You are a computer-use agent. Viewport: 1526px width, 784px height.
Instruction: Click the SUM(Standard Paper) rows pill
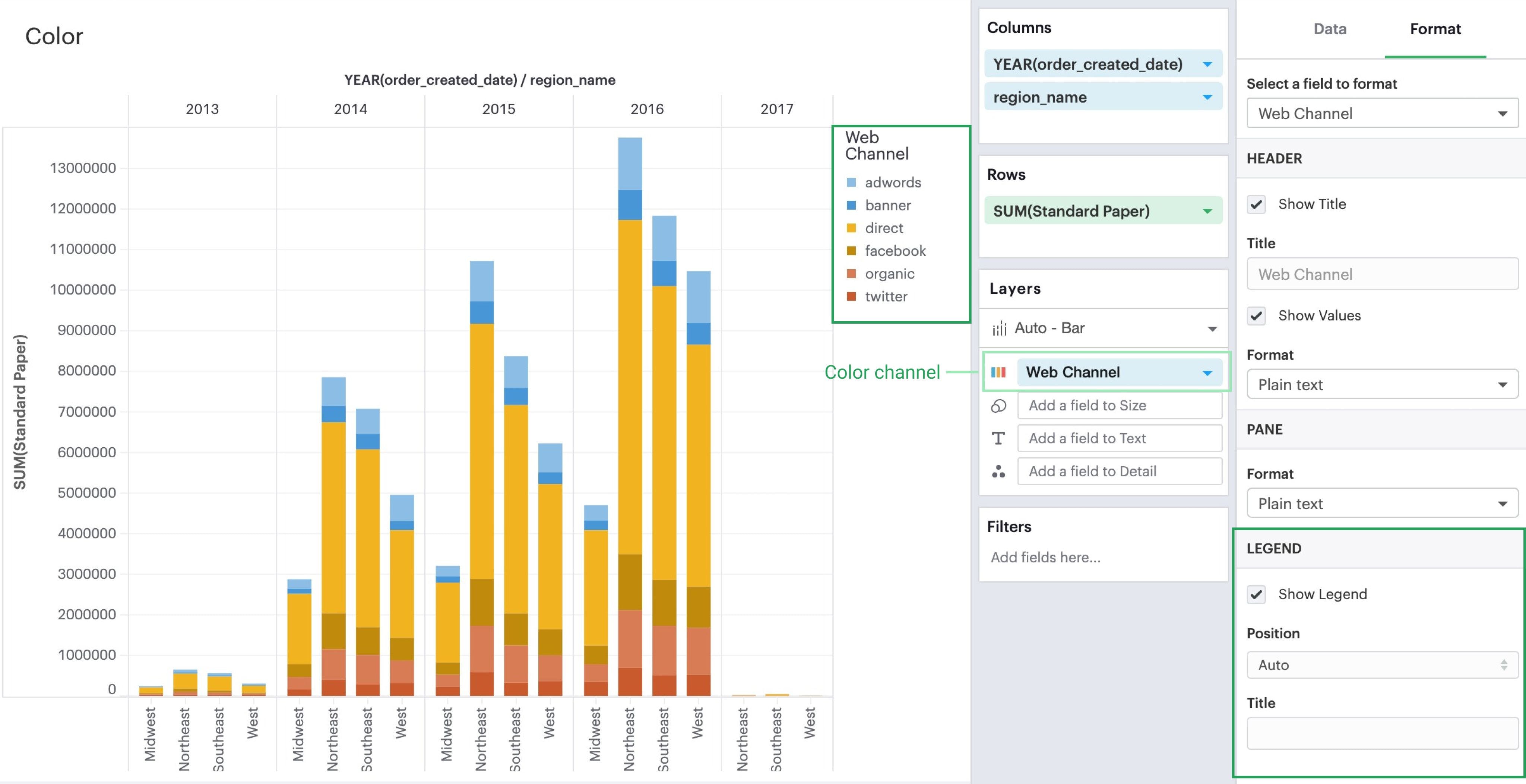(x=1071, y=211)
